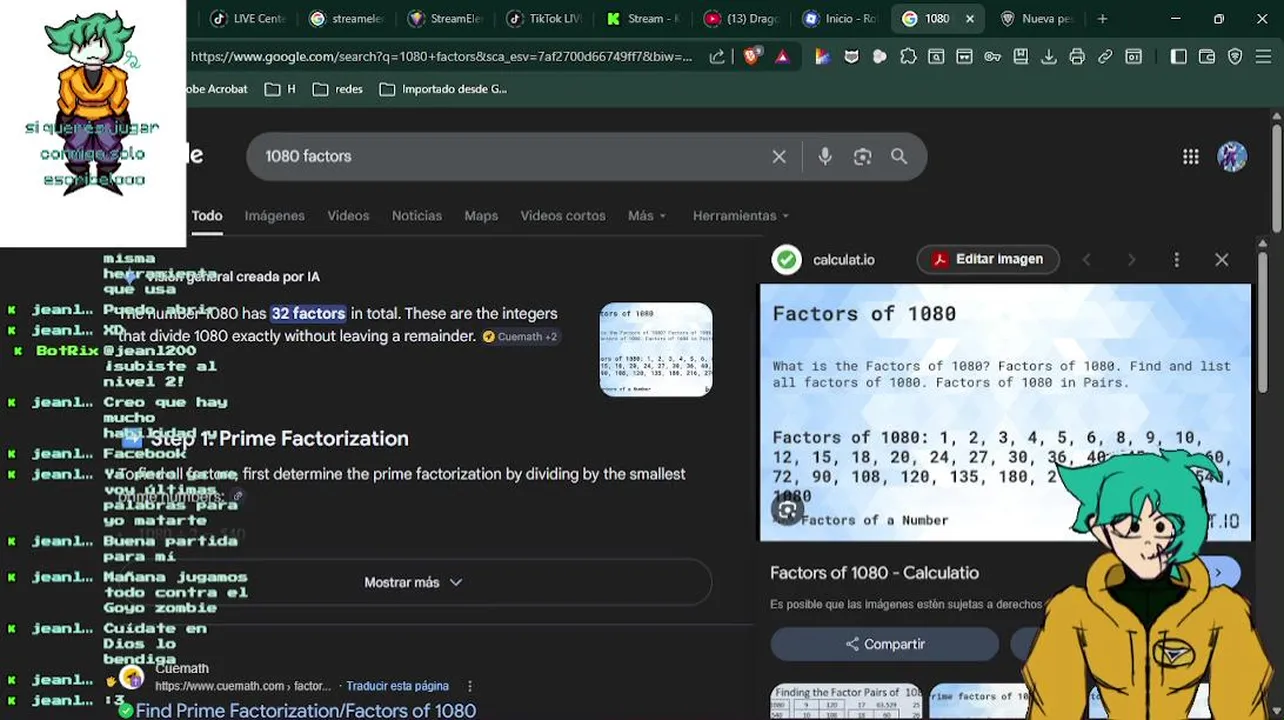1284x720 pixels.
Task: Clear the search box with X icon
Action: point(779,156)
